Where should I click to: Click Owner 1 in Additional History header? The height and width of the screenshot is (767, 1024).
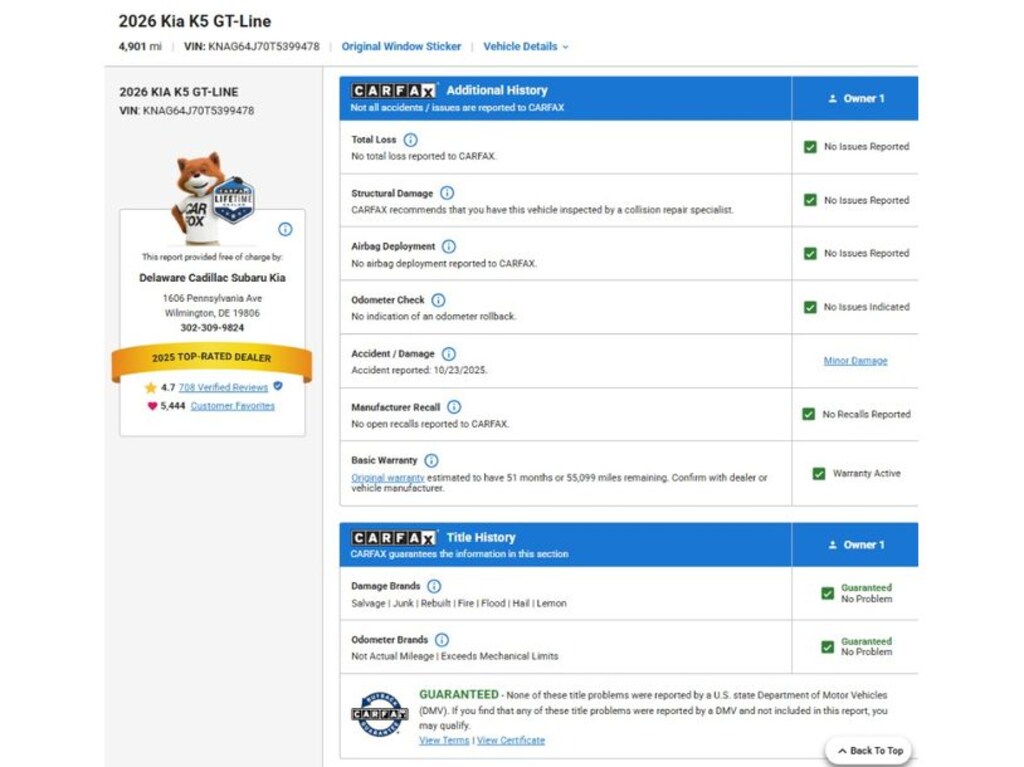tap(864, 99)
